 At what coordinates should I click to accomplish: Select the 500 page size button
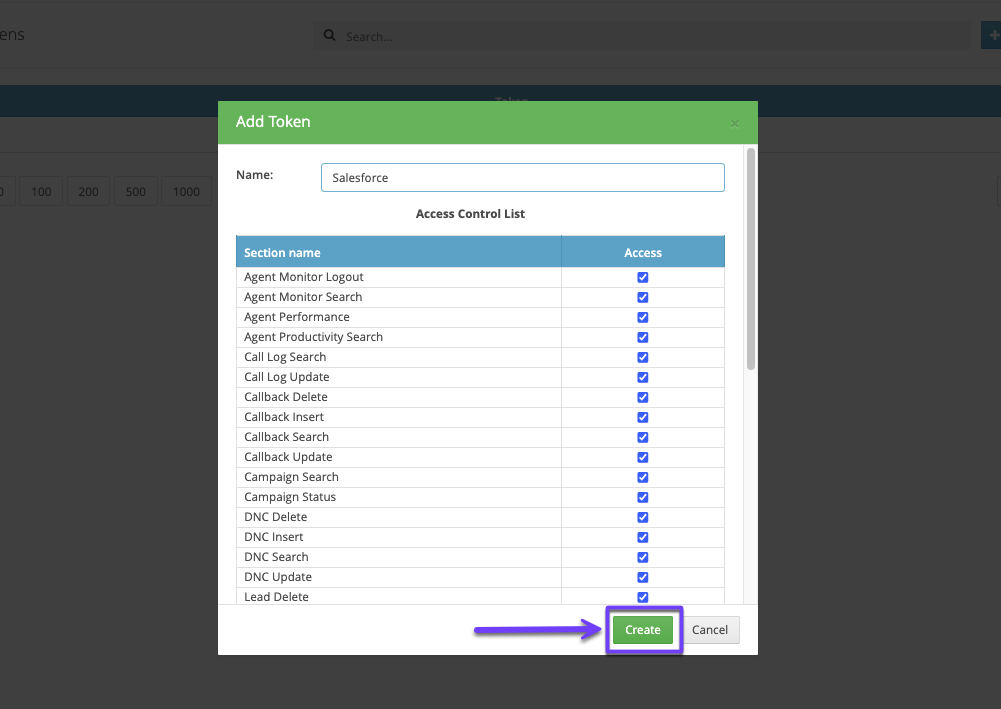136,192
